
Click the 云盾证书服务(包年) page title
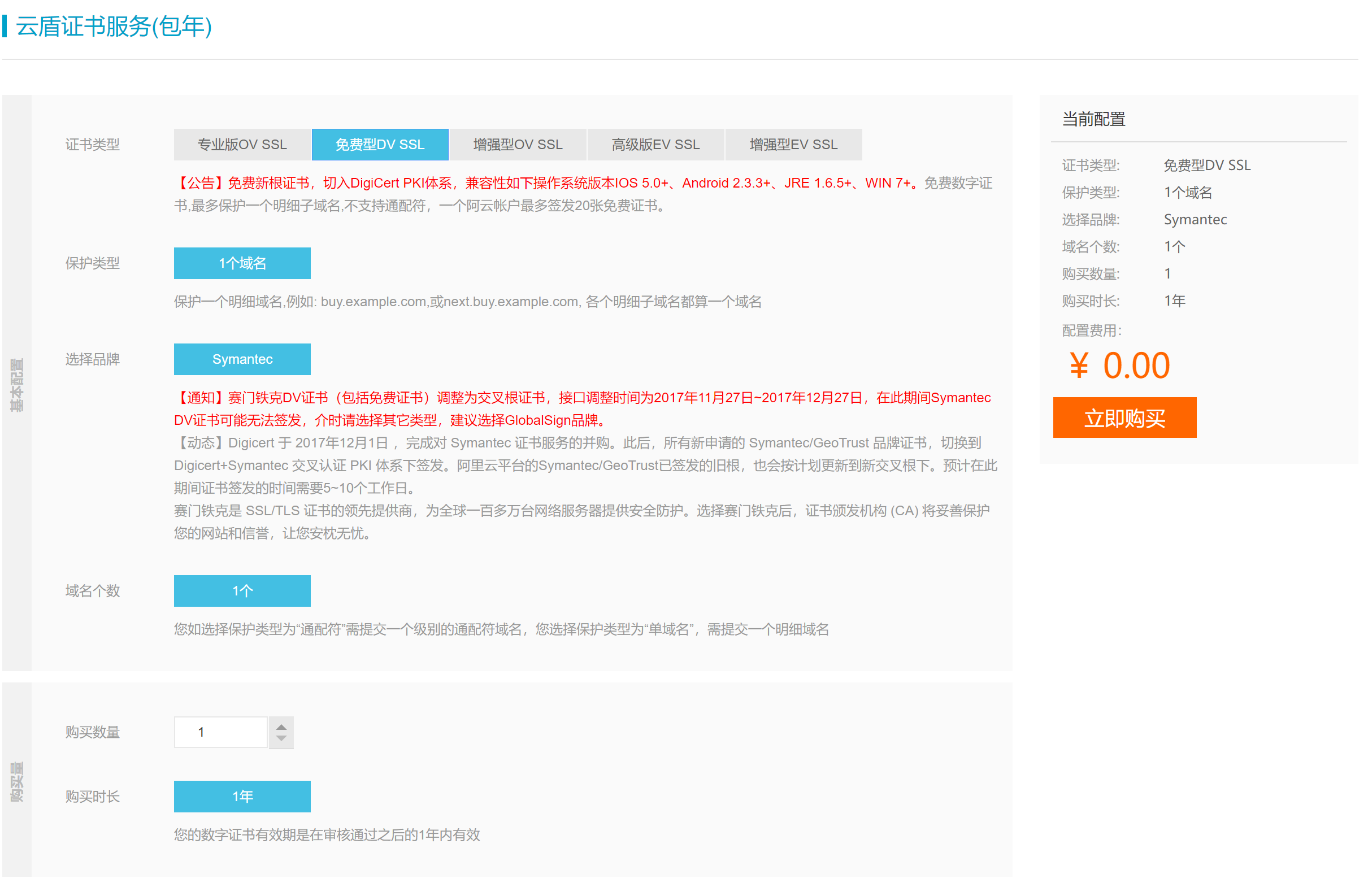(x=114, y=27)
